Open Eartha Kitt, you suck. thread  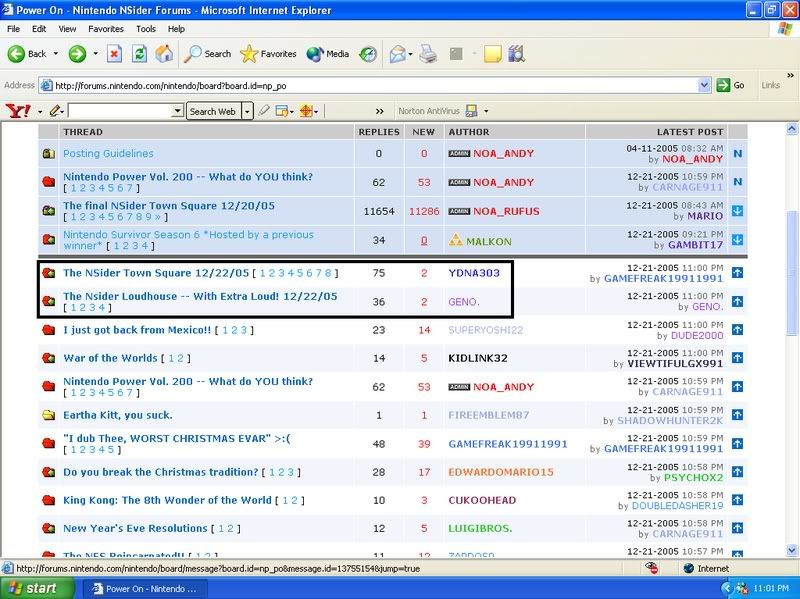pos(117,415)
